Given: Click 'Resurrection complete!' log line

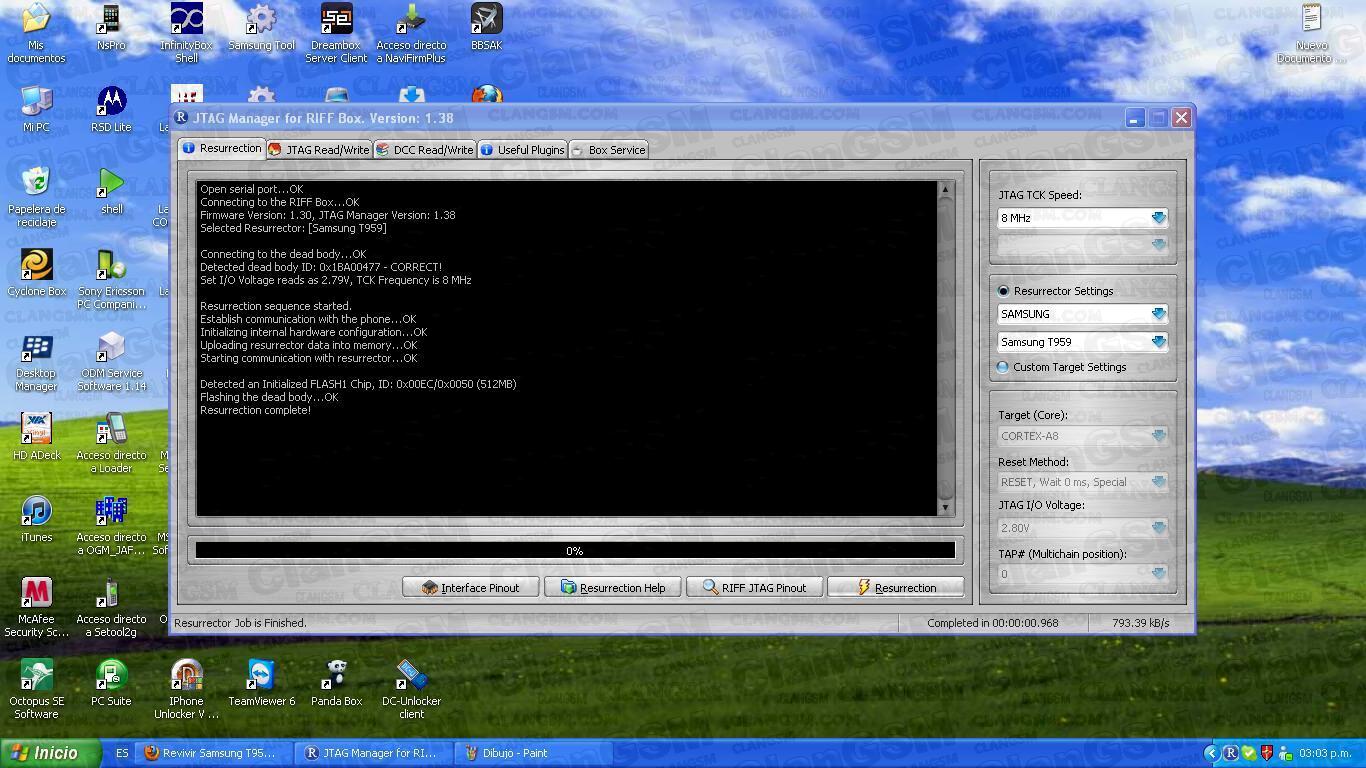Looking at the screenshot, I should [x=255, y=410].
